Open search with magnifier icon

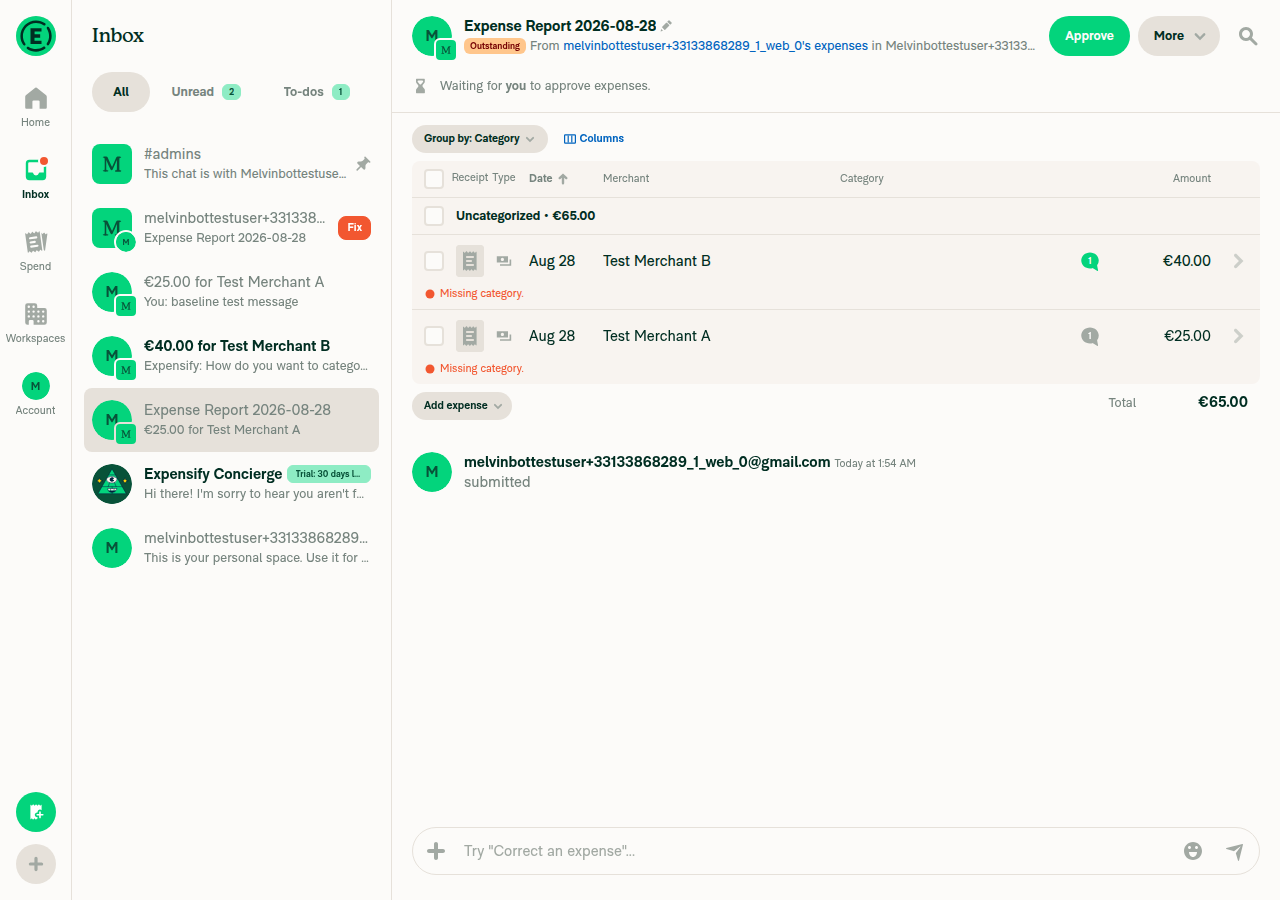[x=1248, y=36]
